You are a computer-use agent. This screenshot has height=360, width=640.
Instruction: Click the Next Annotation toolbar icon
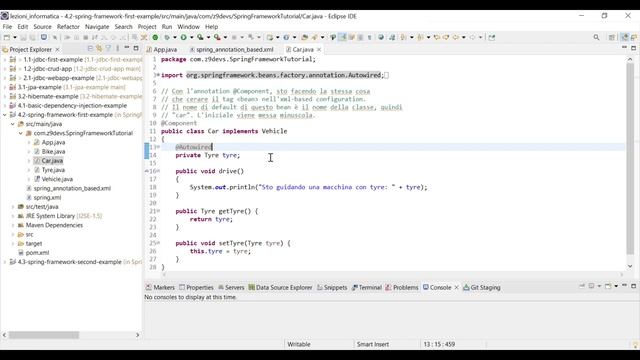click(x=403, y=37)
